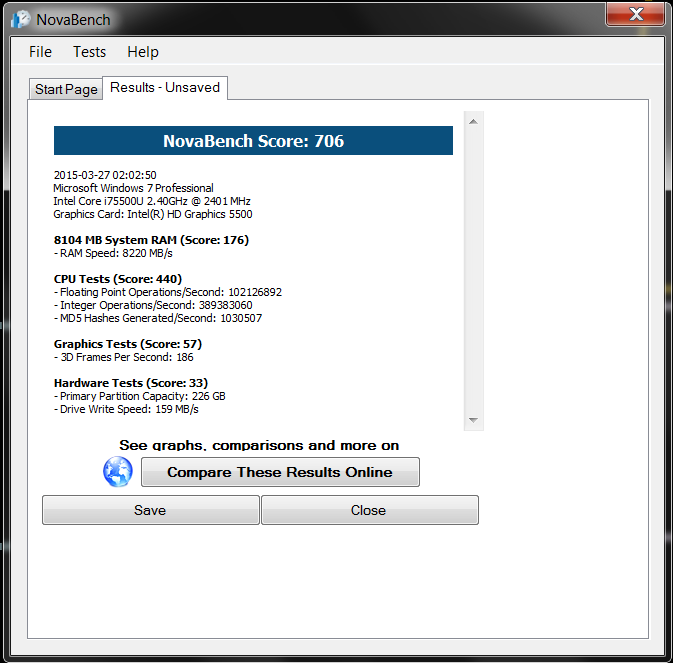The width and height of the screenshot is (673, 663).
Task: Click Graphics Tests (Score: 57) heading
Action: coord(127,344)
